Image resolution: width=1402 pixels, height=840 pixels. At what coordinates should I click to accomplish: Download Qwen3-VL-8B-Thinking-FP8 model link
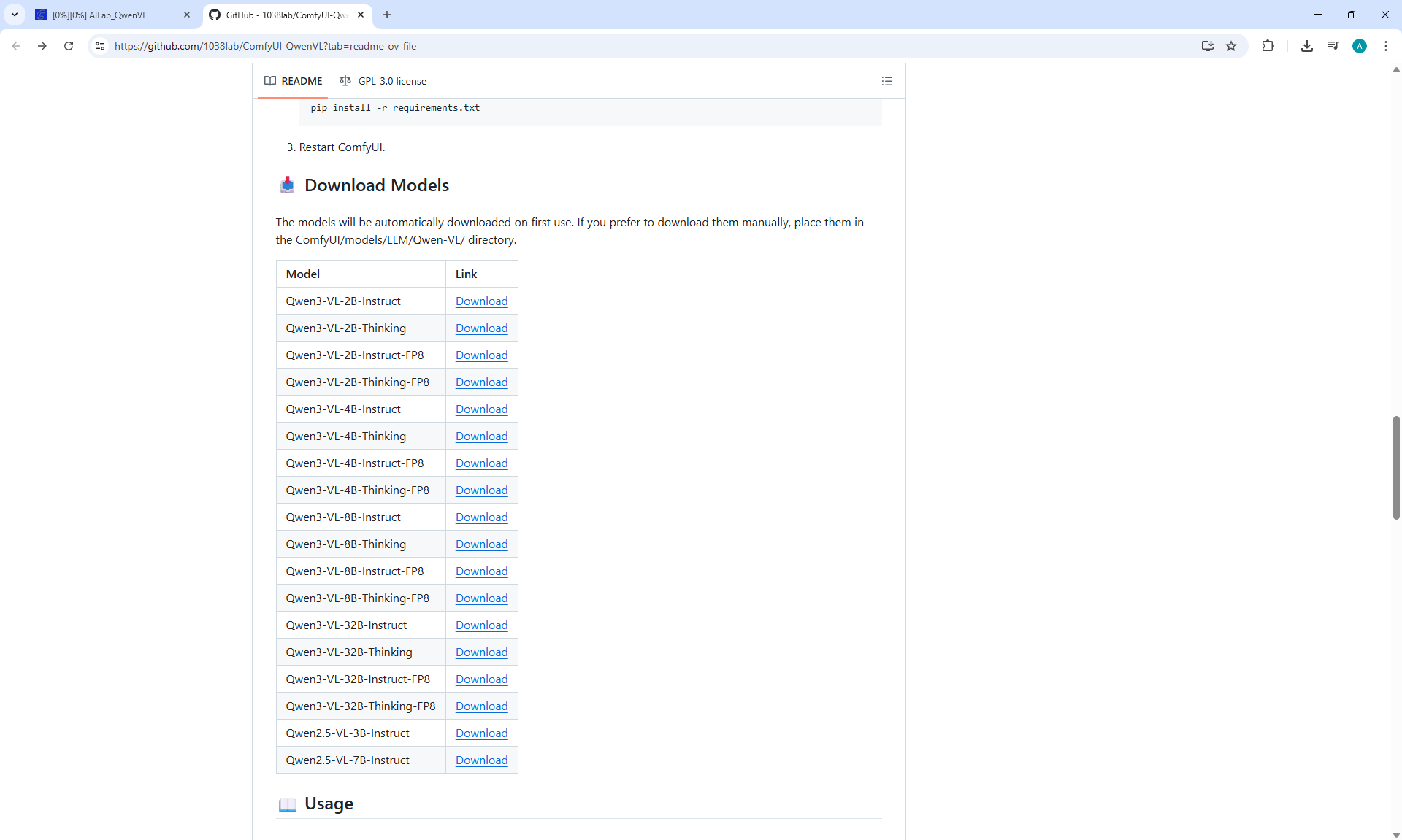pos(481,598)
